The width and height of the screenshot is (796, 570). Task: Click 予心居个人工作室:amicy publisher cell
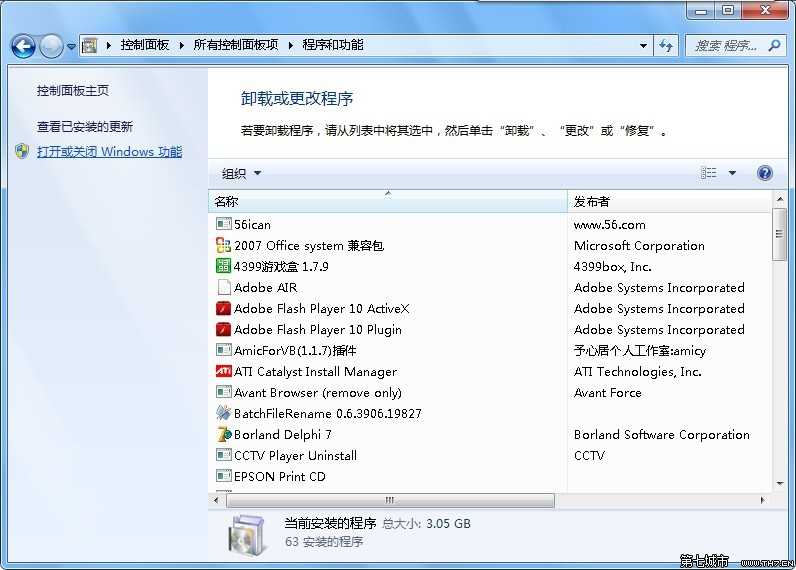click(x=640, y=351)
